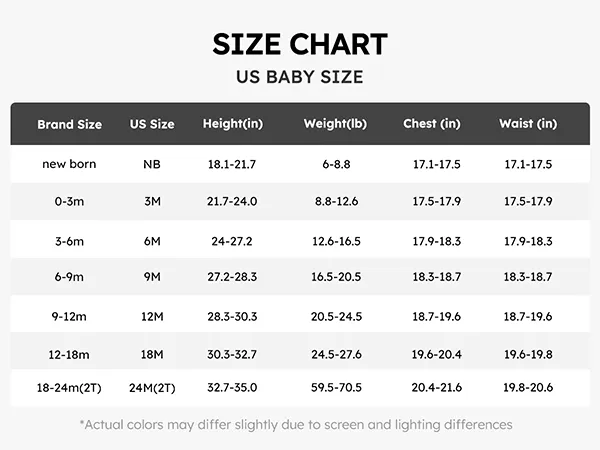The image size is (600, 450).
Task: Click the Weight(lb) column header
Action: pyautogui.click(x=335, y=125)
